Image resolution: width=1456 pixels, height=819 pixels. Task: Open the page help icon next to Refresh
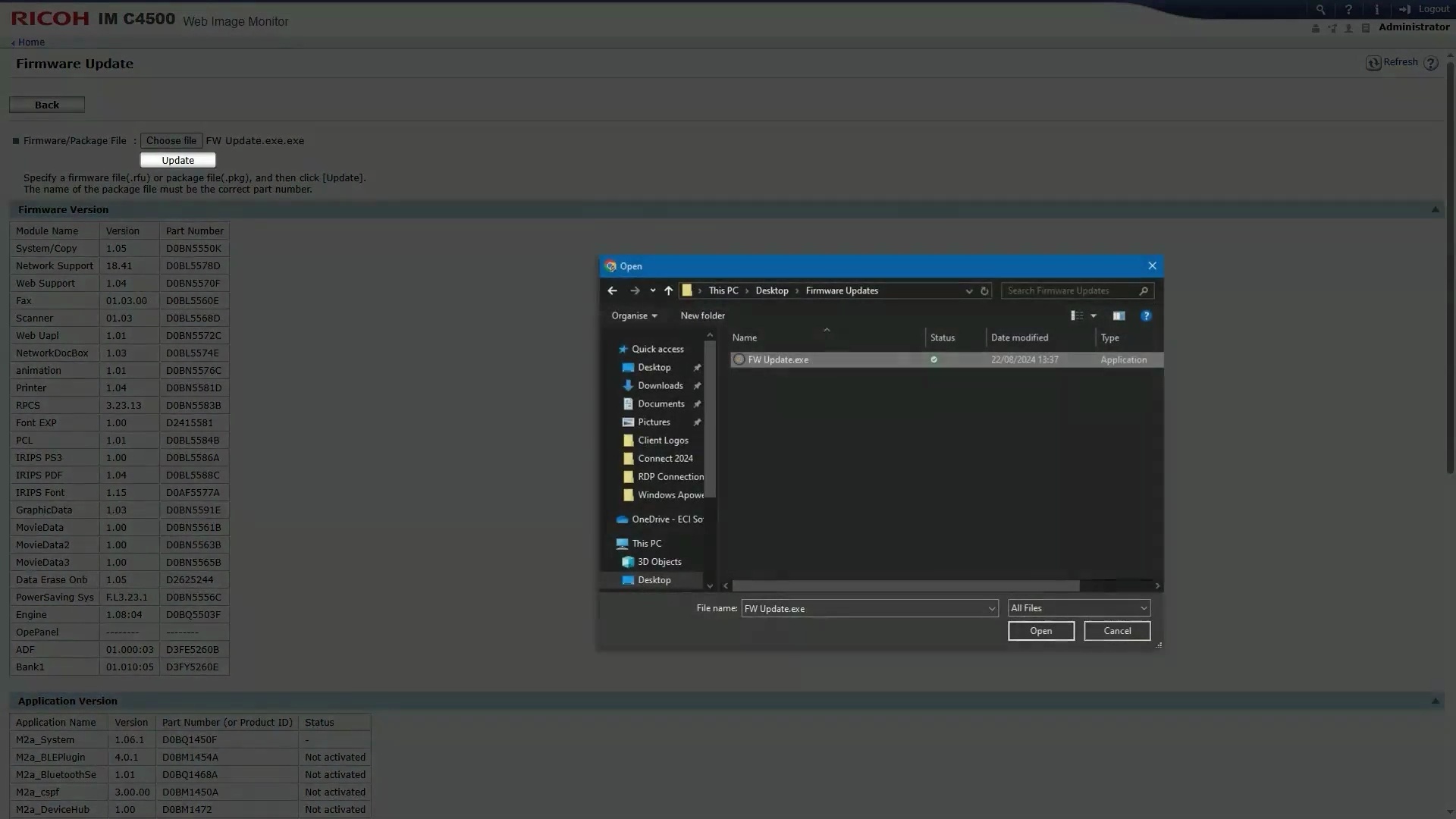1431,63
